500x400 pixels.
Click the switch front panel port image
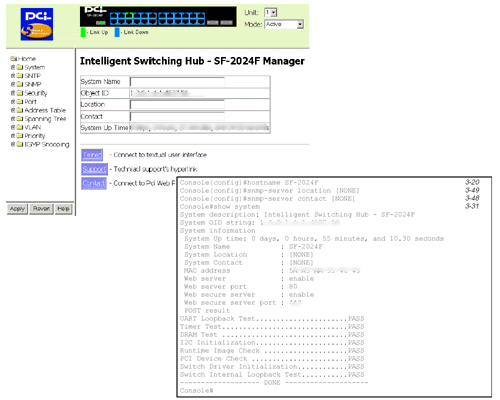(x=158, y=17)
